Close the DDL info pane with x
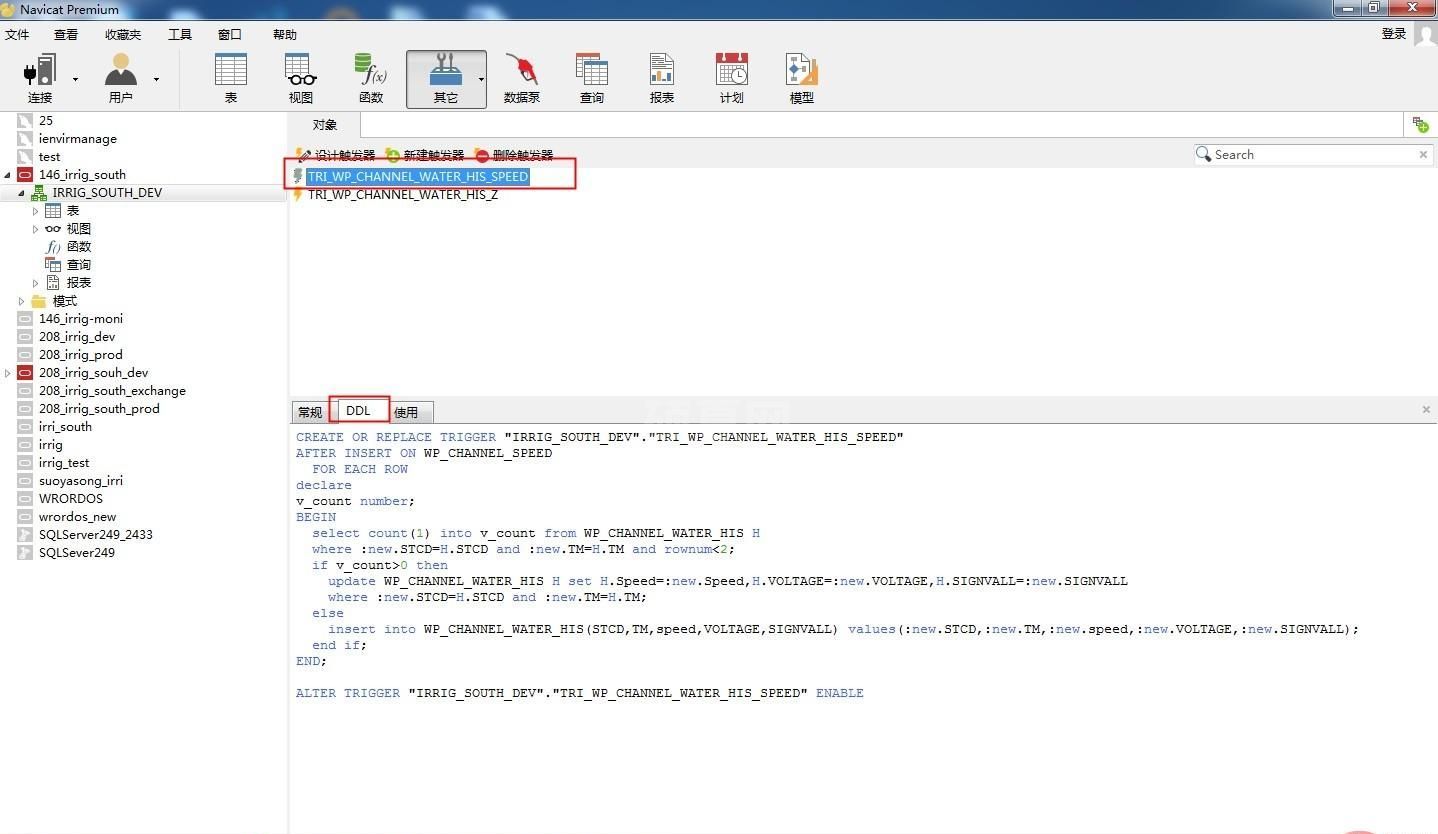The width and height of the screenshot is (1438, 834). tap(1426, 409)
